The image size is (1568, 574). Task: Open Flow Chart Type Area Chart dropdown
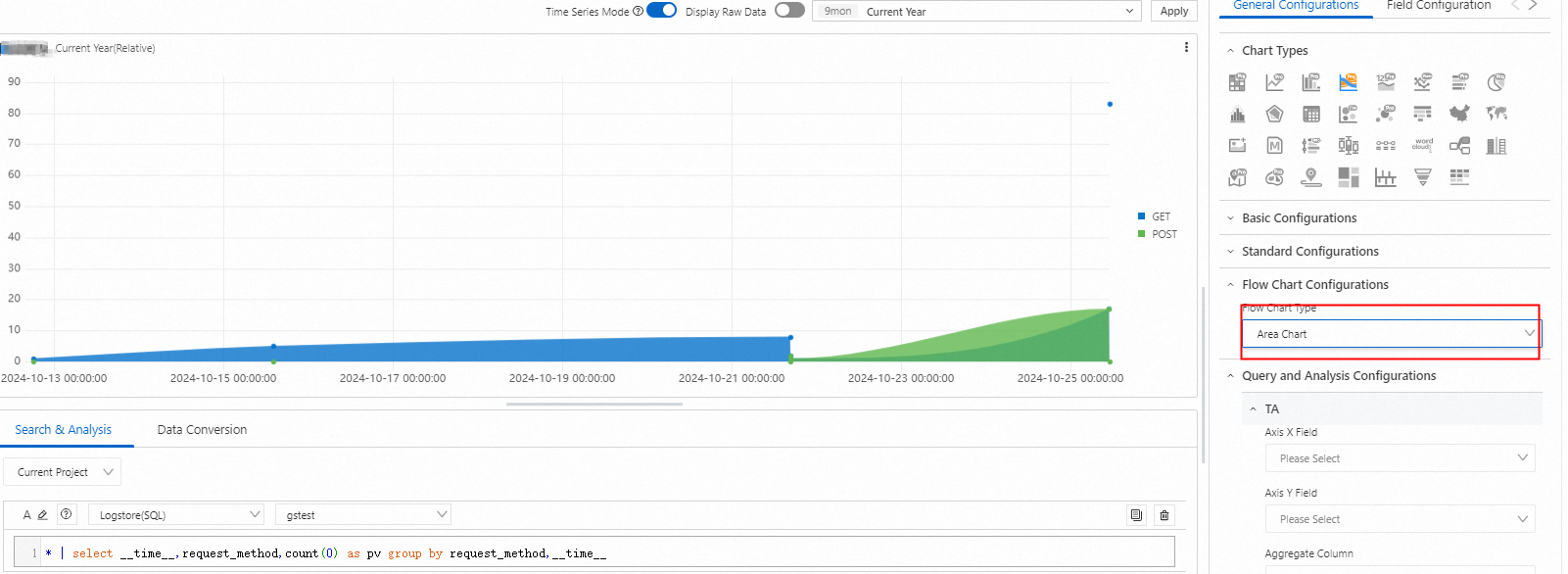pos(1391,334)
